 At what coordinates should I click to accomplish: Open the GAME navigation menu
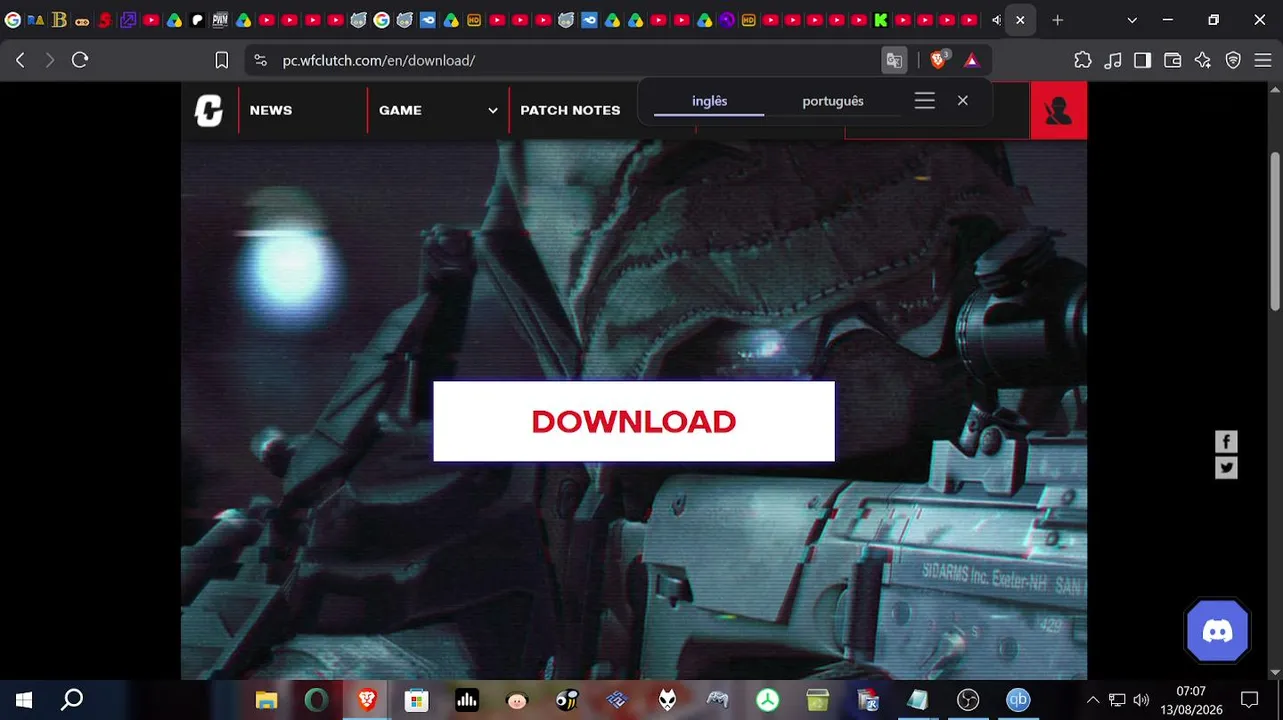tap(400, 110)
